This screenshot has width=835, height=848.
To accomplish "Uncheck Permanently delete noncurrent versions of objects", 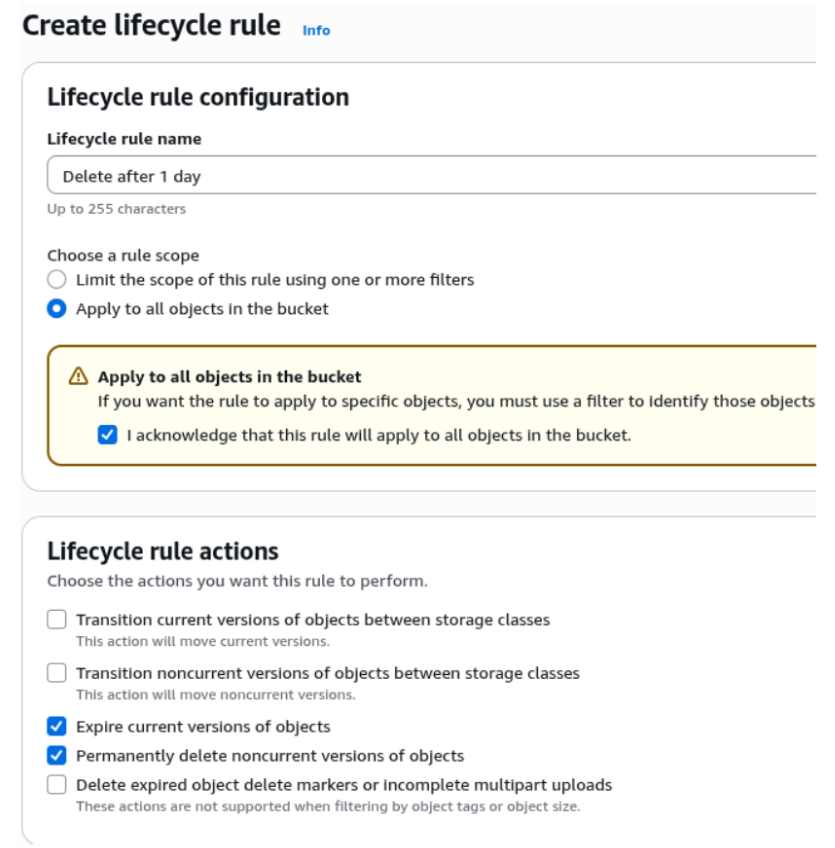I will click(x=56, y=755).
